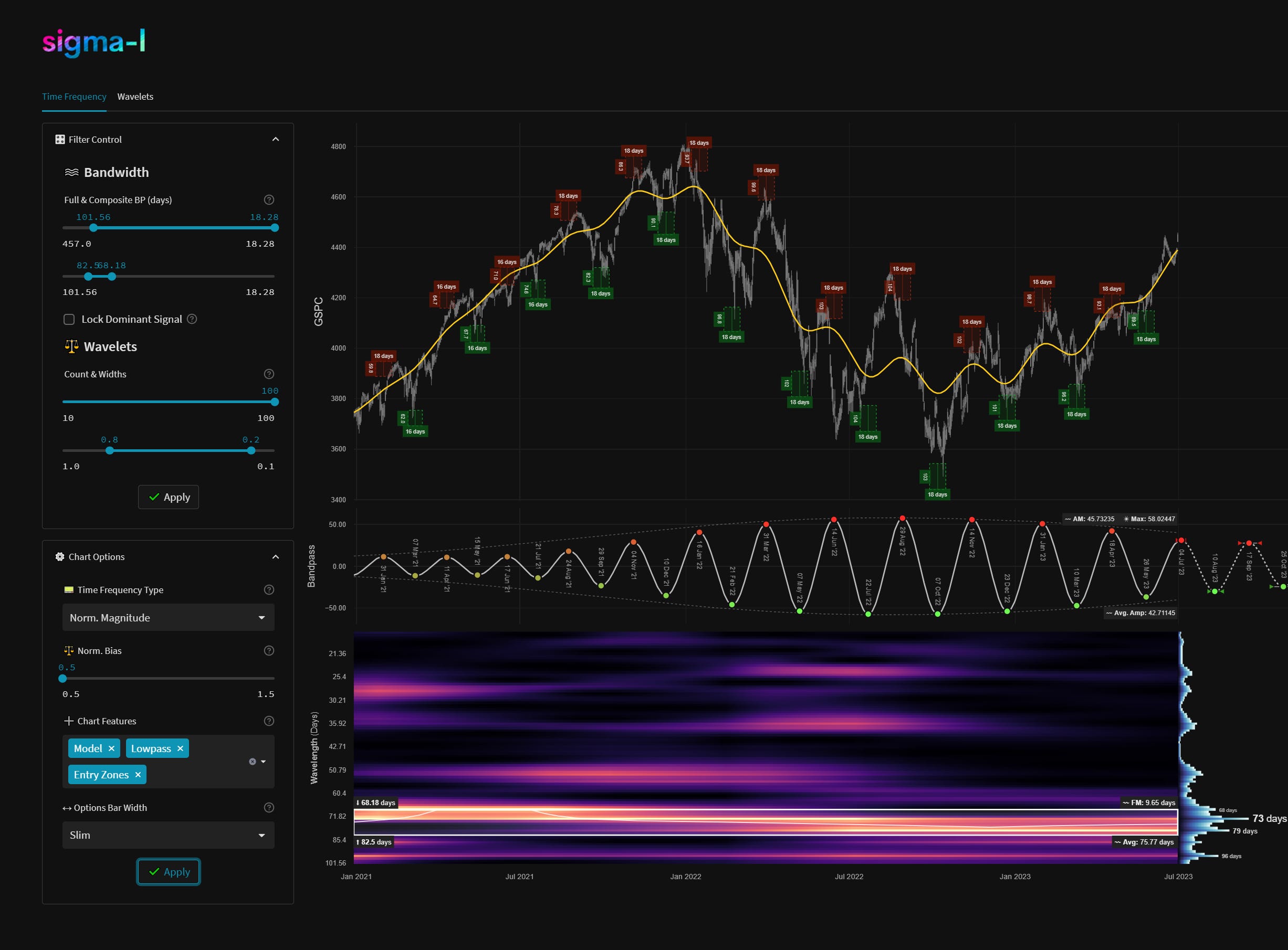Collapse the Filter Control panel
1288x950 pixels.
pyautogui.click(x=276, y=139)
